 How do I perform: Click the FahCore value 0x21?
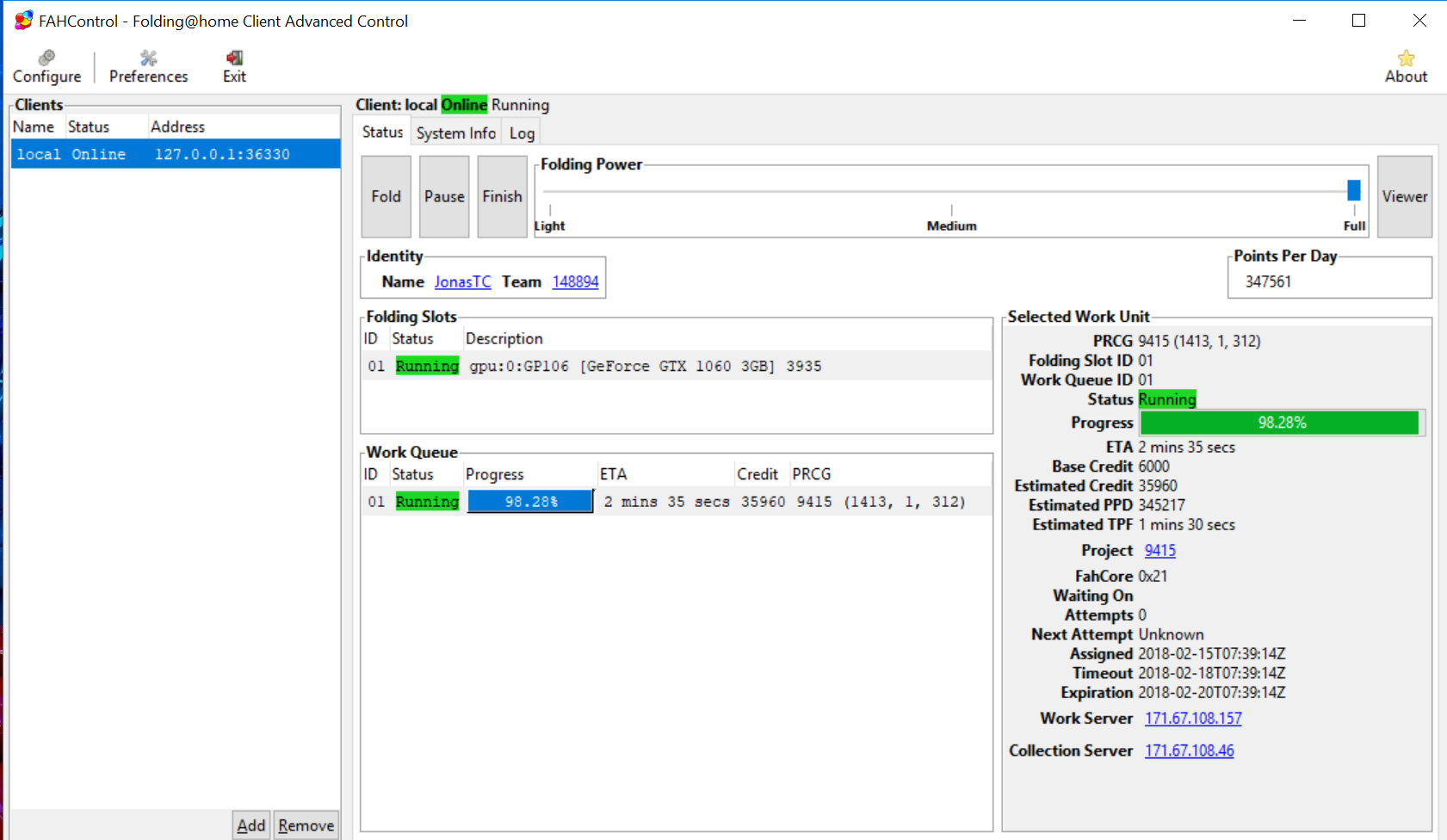(x=1153, y=576)
